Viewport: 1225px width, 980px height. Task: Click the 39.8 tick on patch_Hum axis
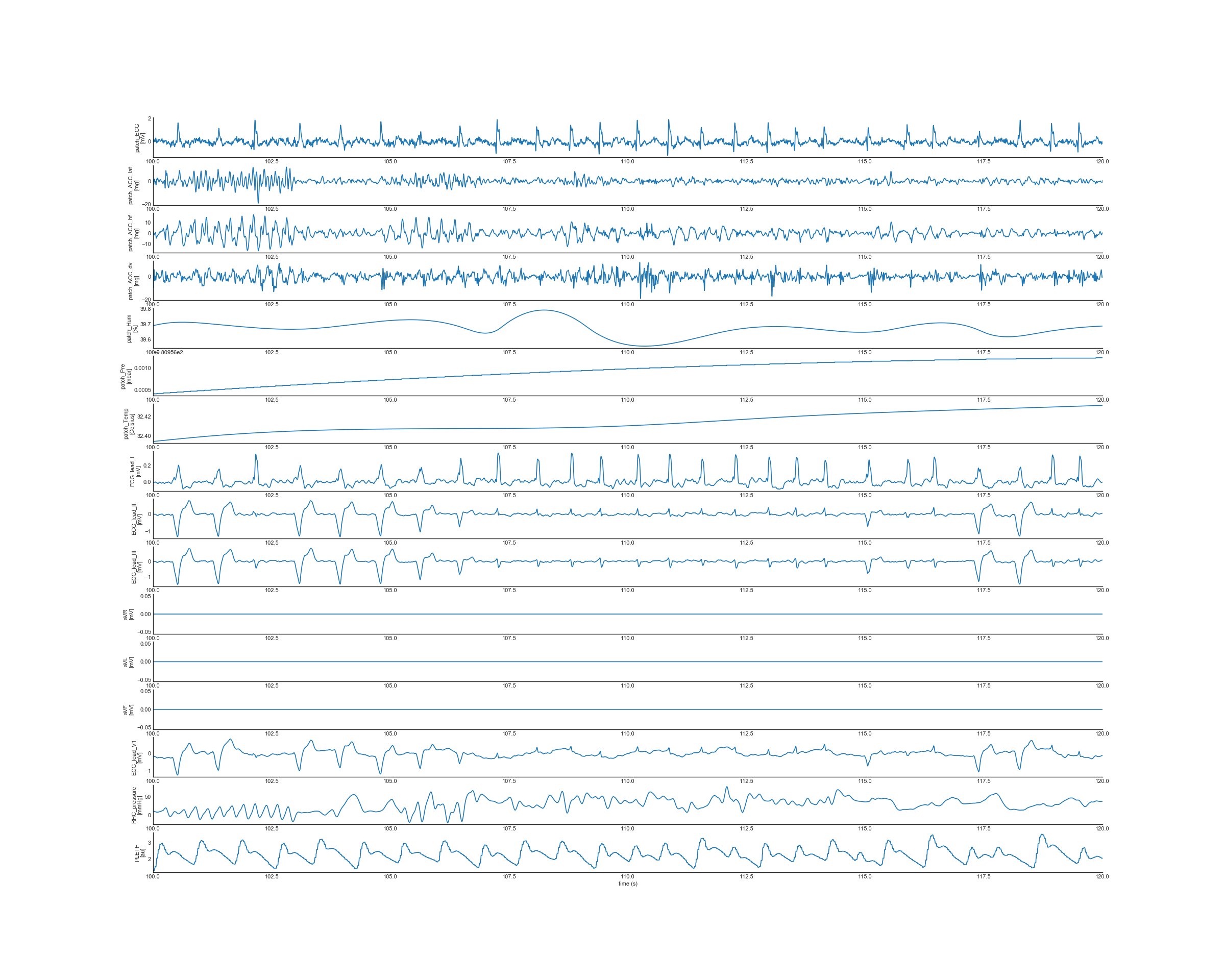(x=145, y=309)
